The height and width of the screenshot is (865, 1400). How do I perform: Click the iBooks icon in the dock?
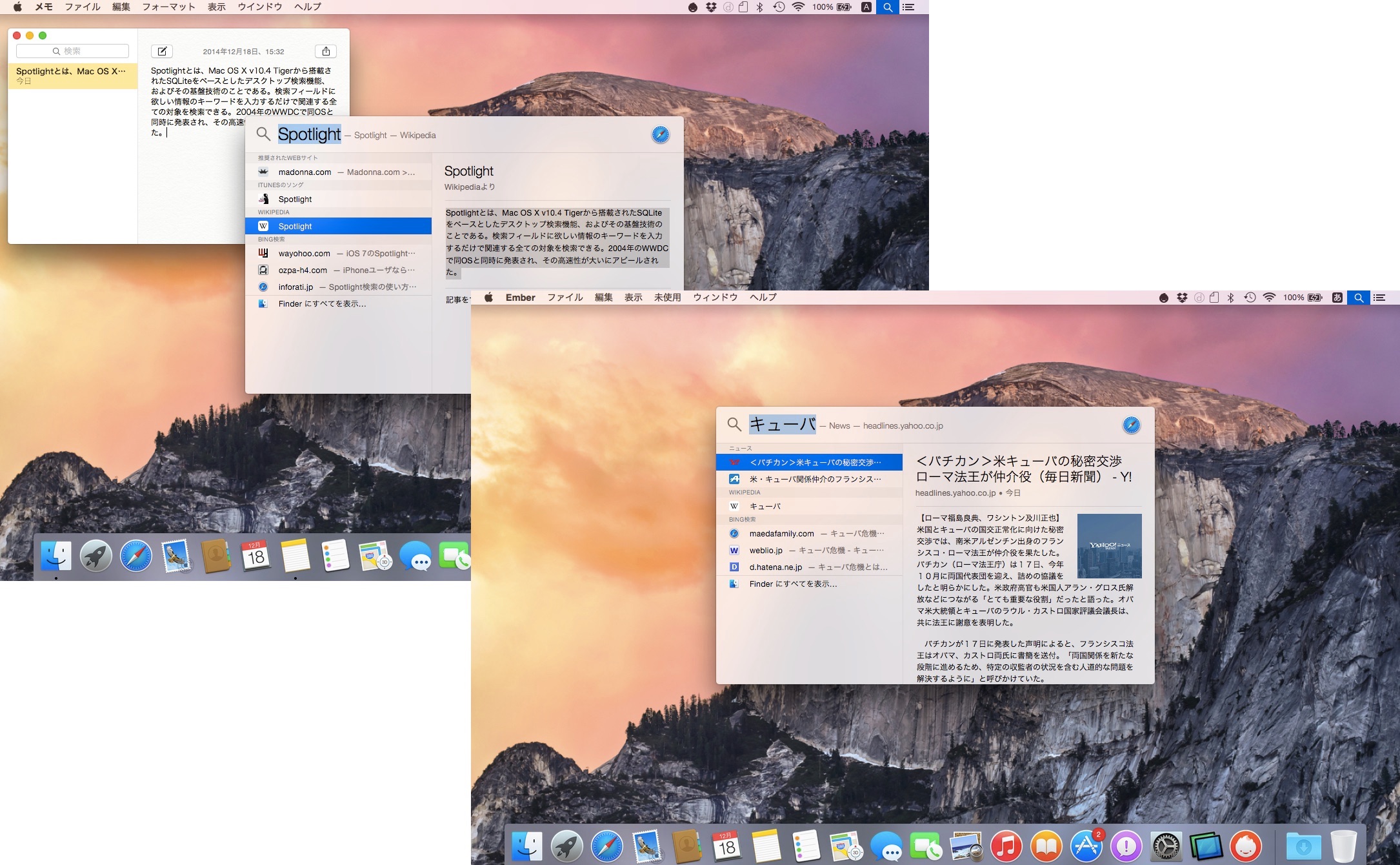pos(1046,846)
